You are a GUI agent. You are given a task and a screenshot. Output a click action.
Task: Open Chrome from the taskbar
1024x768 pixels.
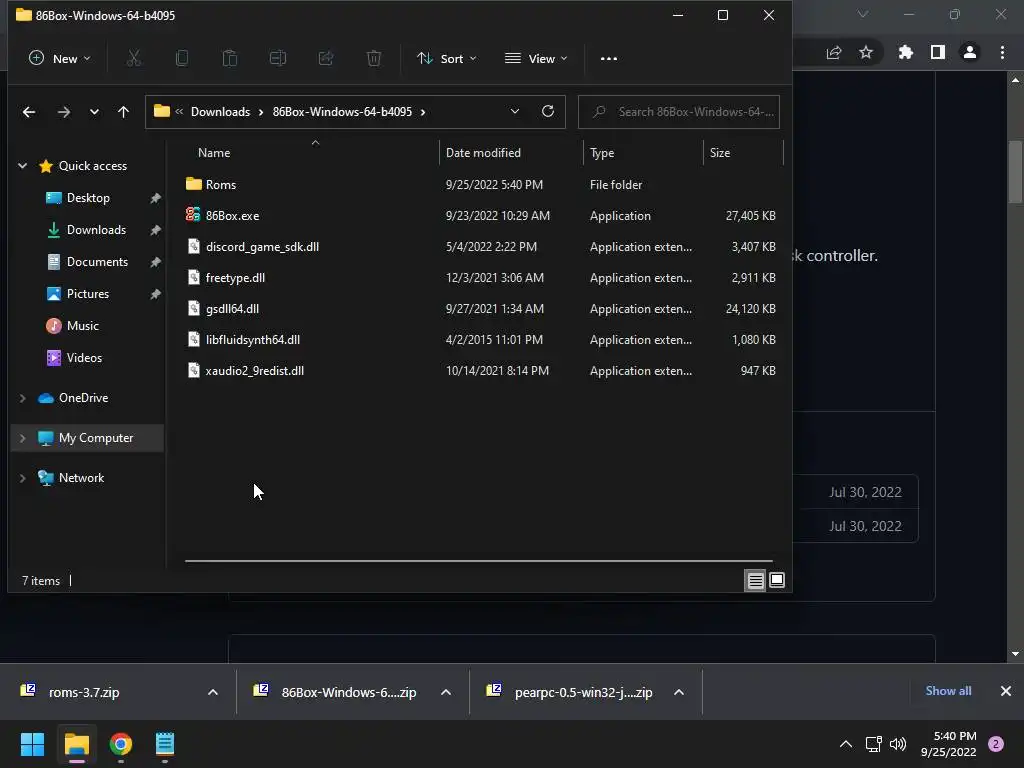[x=121, y=744]
